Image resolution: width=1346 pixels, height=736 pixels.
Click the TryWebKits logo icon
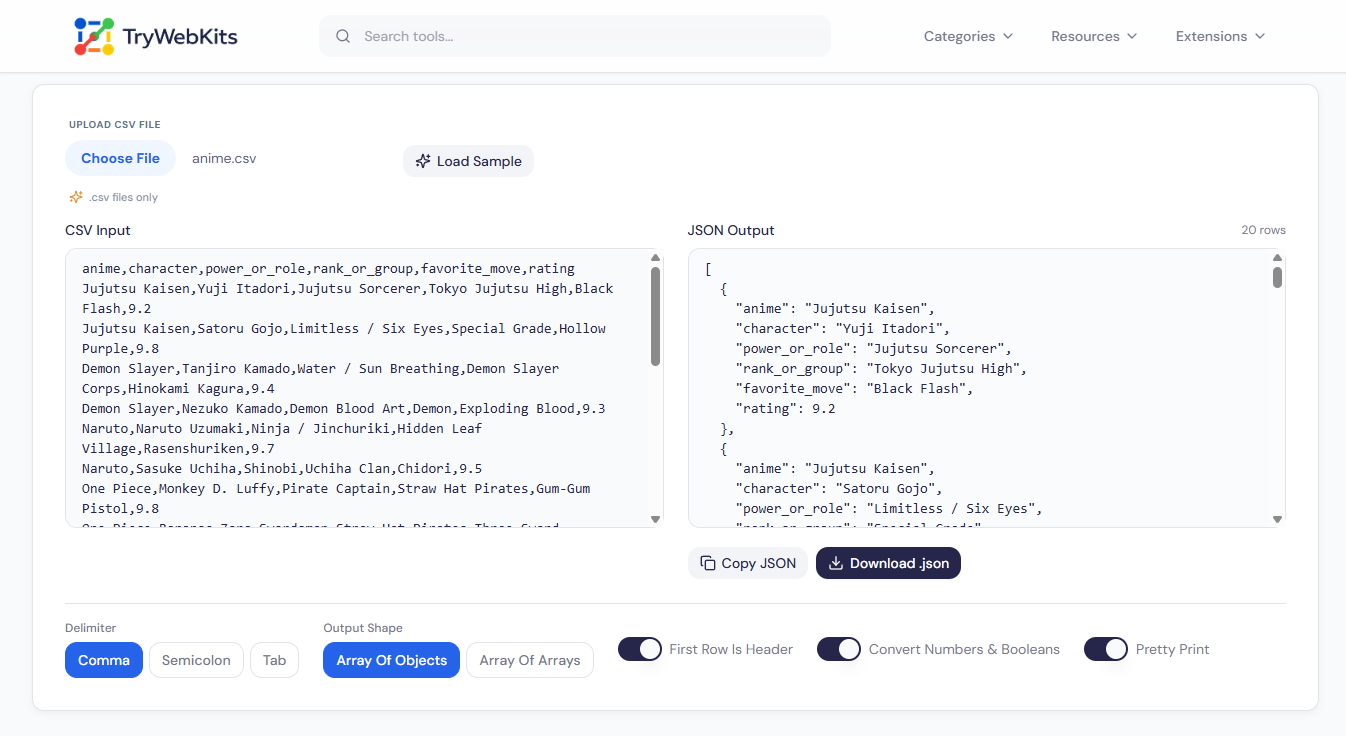(x=94, y=36)
